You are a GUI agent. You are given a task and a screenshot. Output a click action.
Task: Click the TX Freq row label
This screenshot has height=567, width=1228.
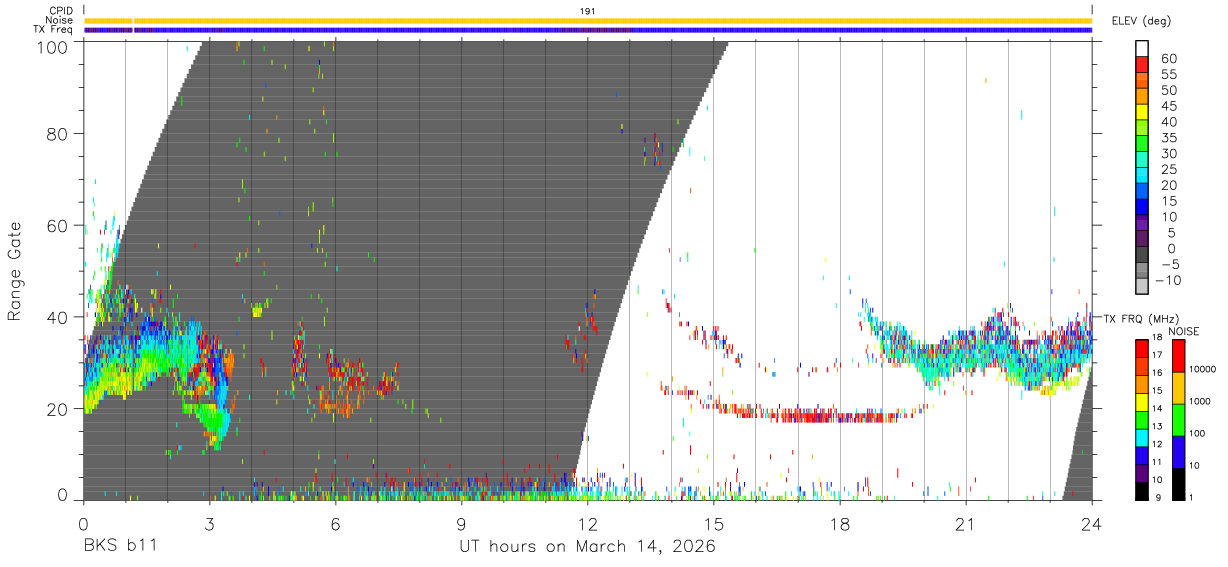(x=53, y=29)
